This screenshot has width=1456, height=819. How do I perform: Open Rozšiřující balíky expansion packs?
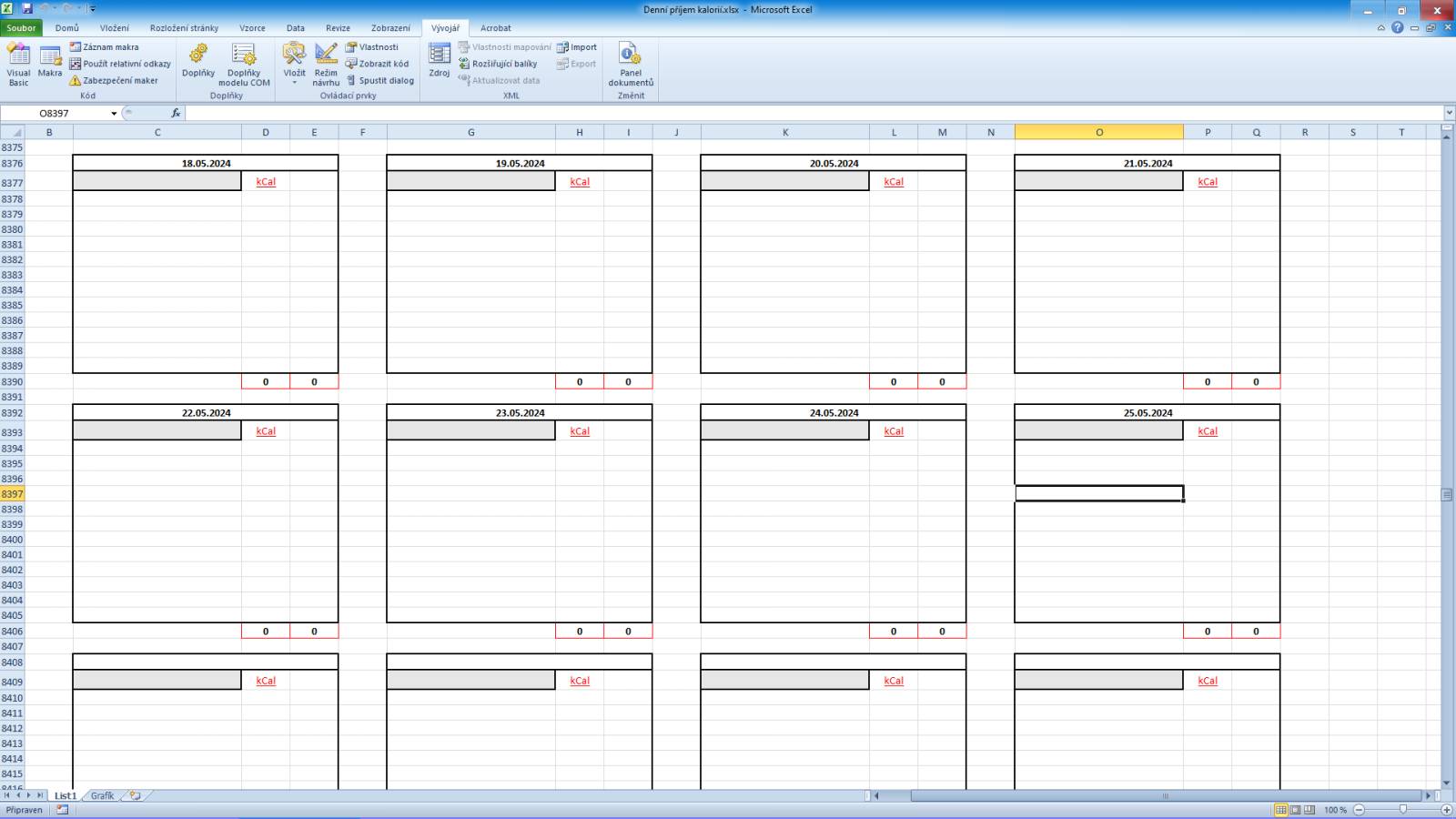[x=498, y=64]
